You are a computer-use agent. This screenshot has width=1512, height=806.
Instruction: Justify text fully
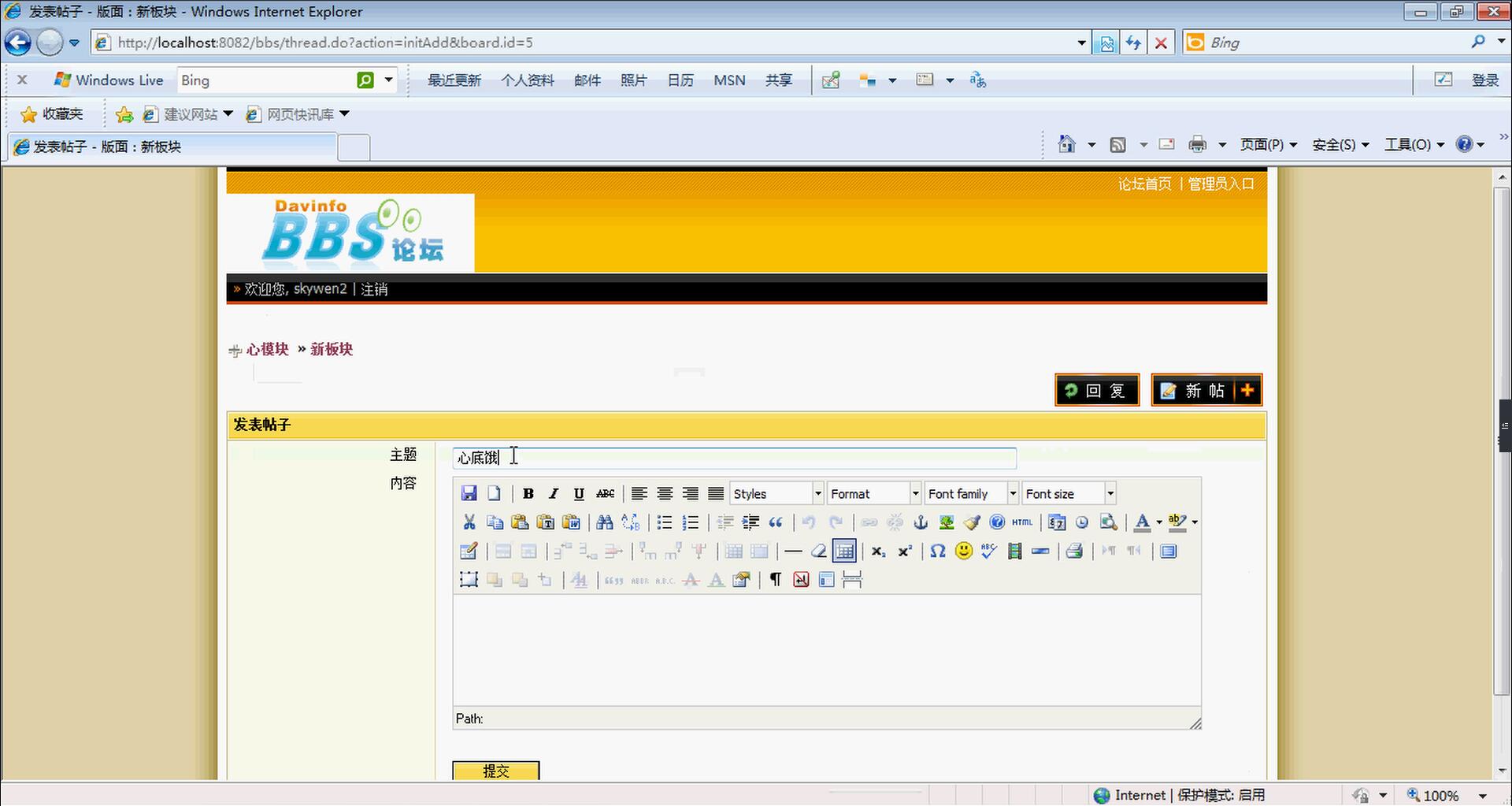[x=716, y=493]
